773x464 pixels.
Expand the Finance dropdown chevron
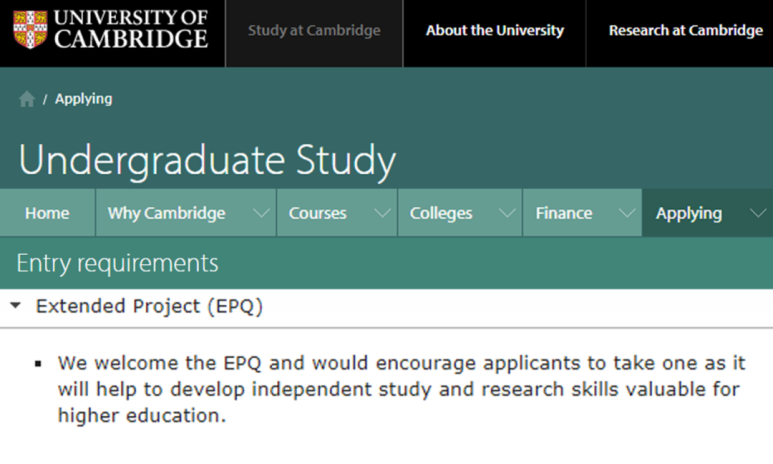coord(627,213)
